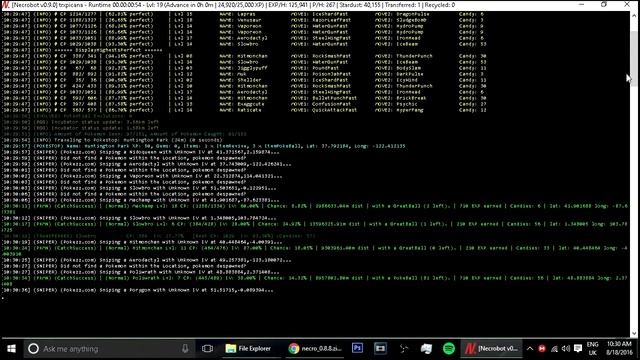Screen dimensions: 640x360
Task: Click the red H tray icon
Action: click(x=542, y=349)
